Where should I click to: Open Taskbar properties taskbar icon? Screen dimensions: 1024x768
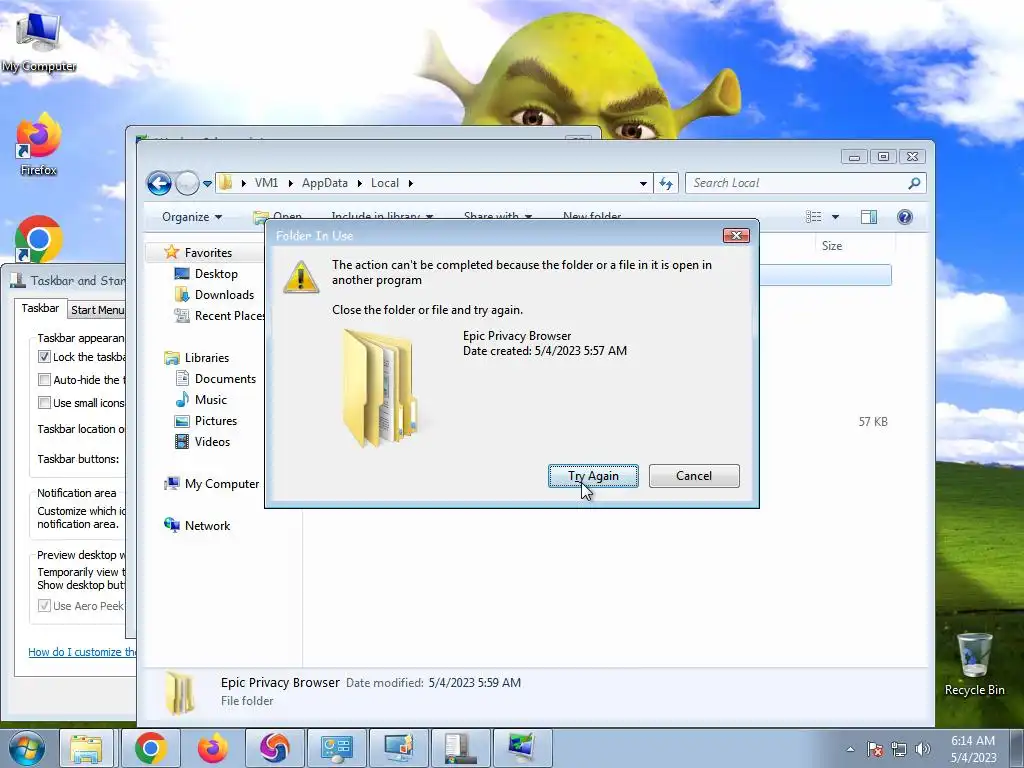(x=460, y=748)
